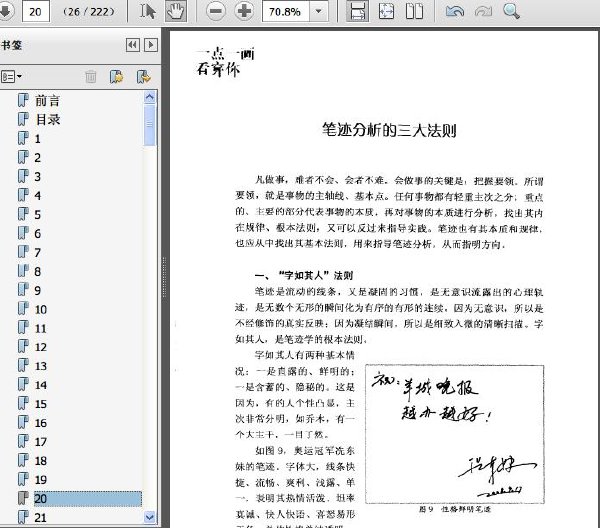Click the bookmark list scrollbar thumb

pos(150,125)
